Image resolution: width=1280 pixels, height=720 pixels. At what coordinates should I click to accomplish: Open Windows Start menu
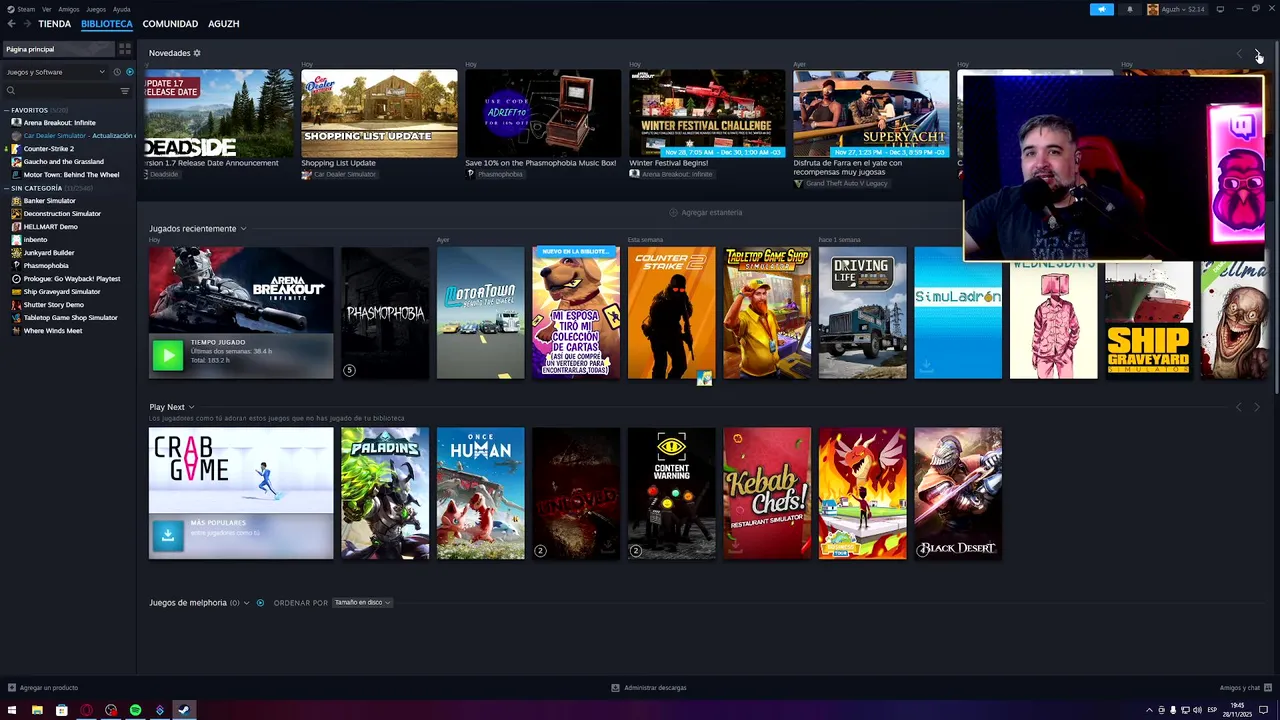tap(12, 710)
